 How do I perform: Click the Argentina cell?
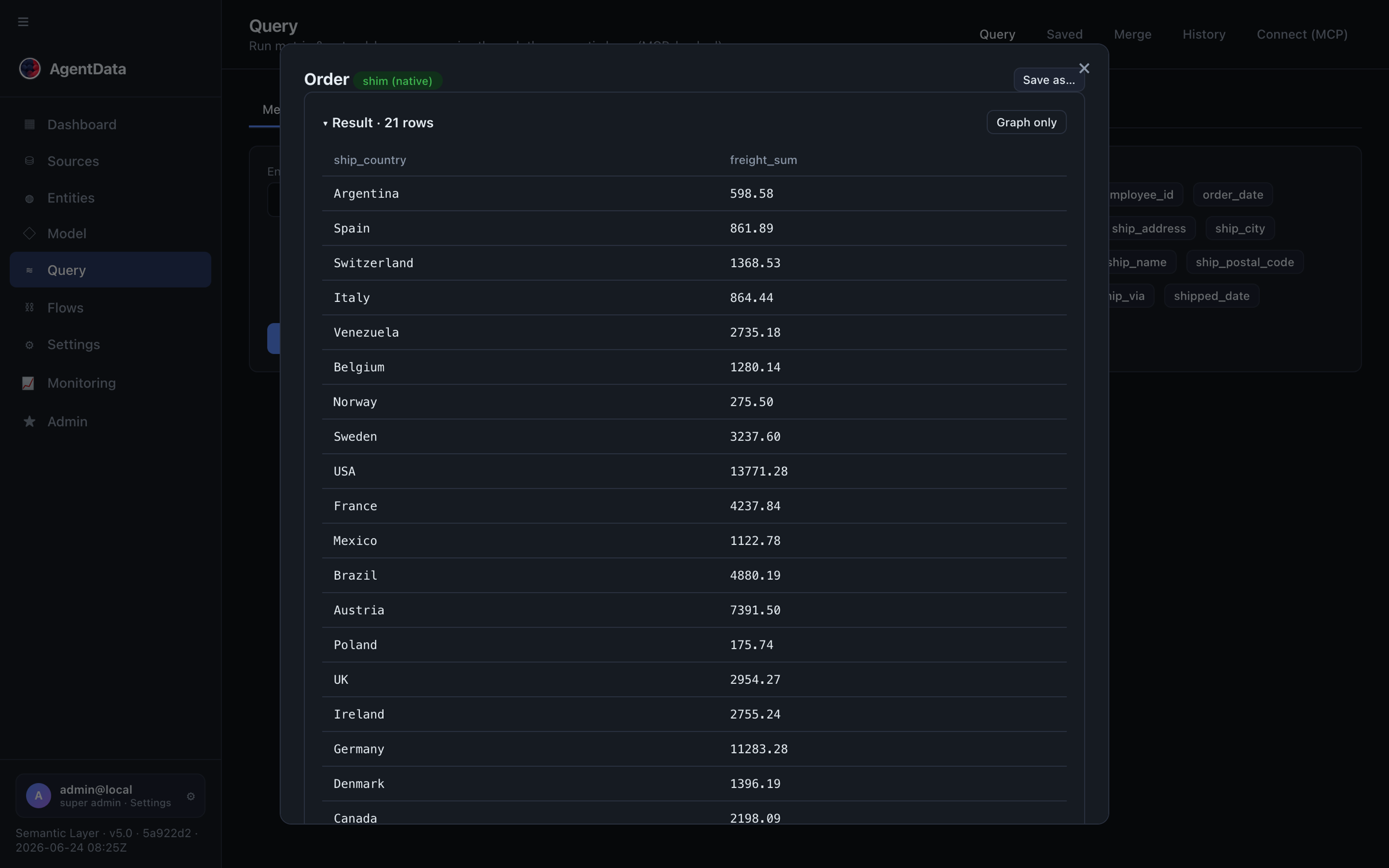[x=366, y=193]
